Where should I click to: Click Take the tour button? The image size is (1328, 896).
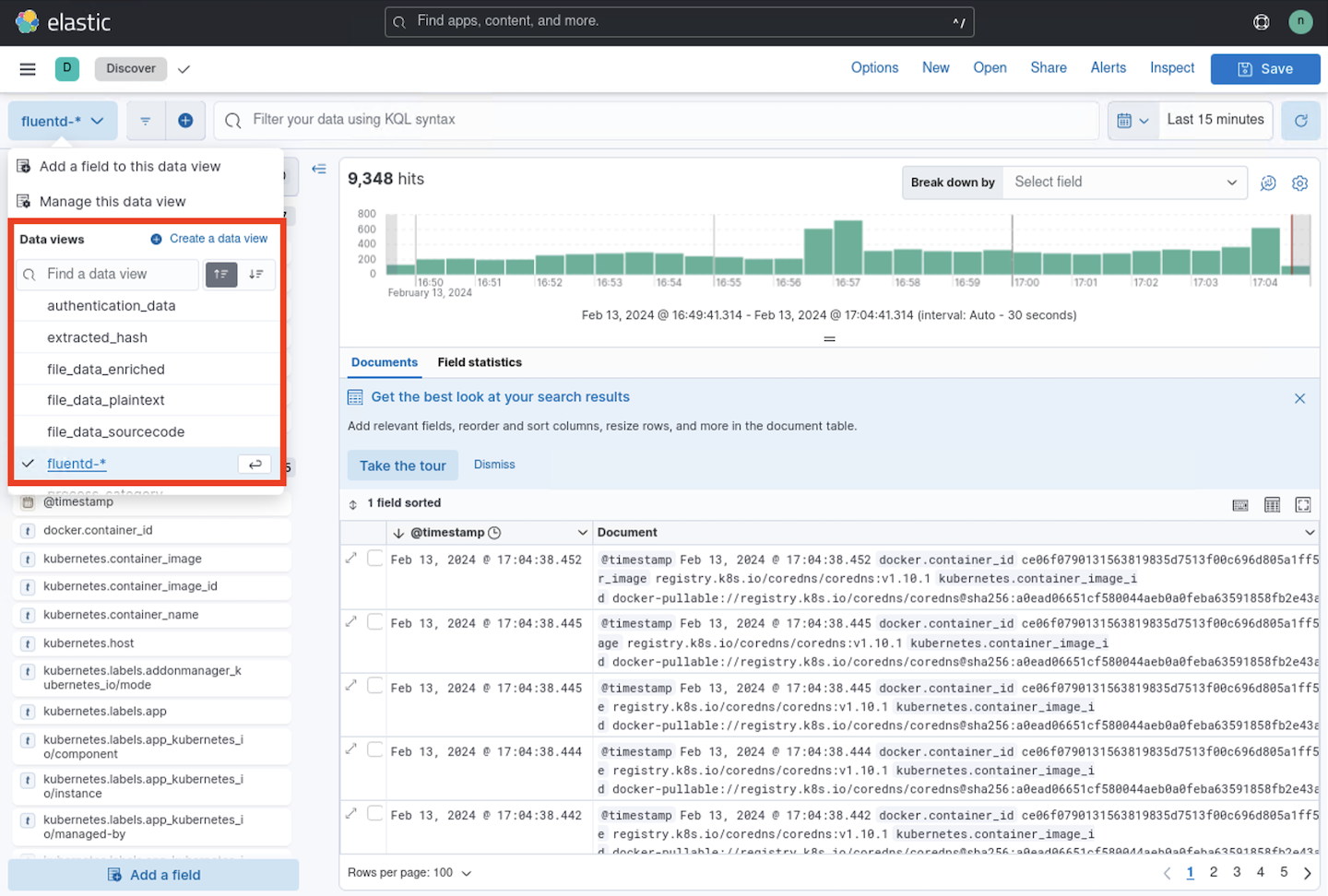(403, 466)
